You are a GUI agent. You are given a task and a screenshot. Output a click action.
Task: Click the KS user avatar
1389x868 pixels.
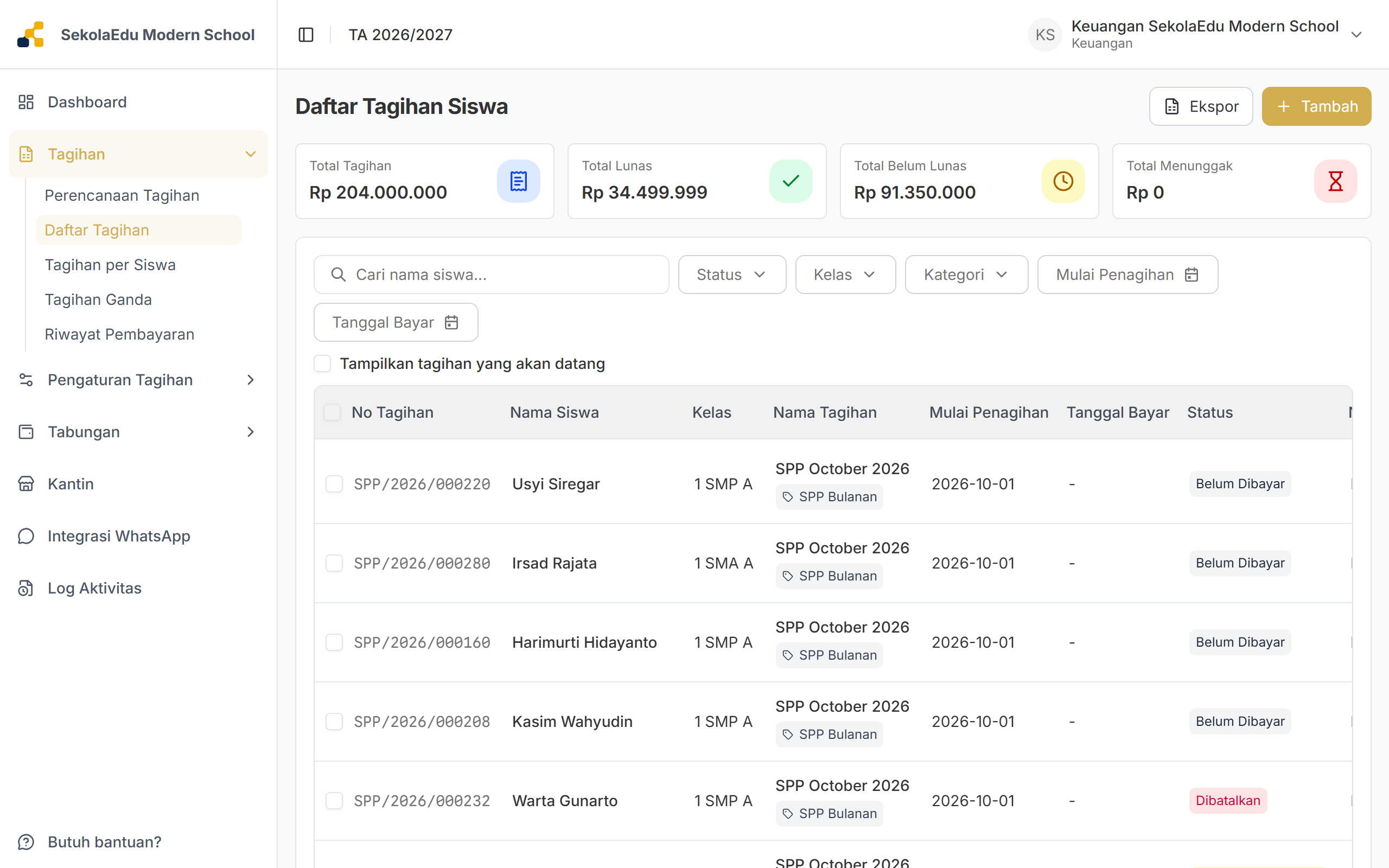click(1044, 34)
